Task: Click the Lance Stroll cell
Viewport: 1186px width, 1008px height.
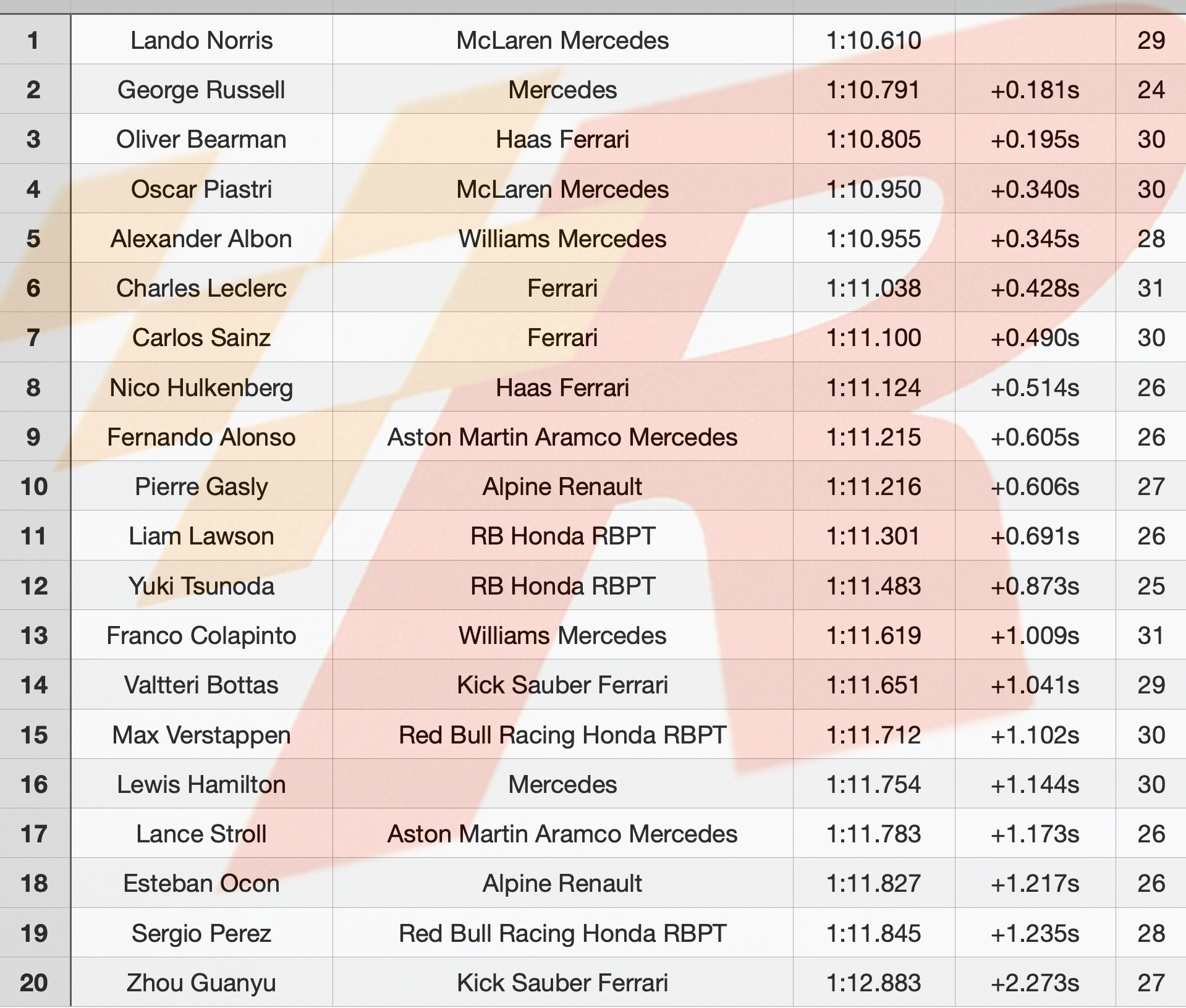Action: click(x=201, y=834)
